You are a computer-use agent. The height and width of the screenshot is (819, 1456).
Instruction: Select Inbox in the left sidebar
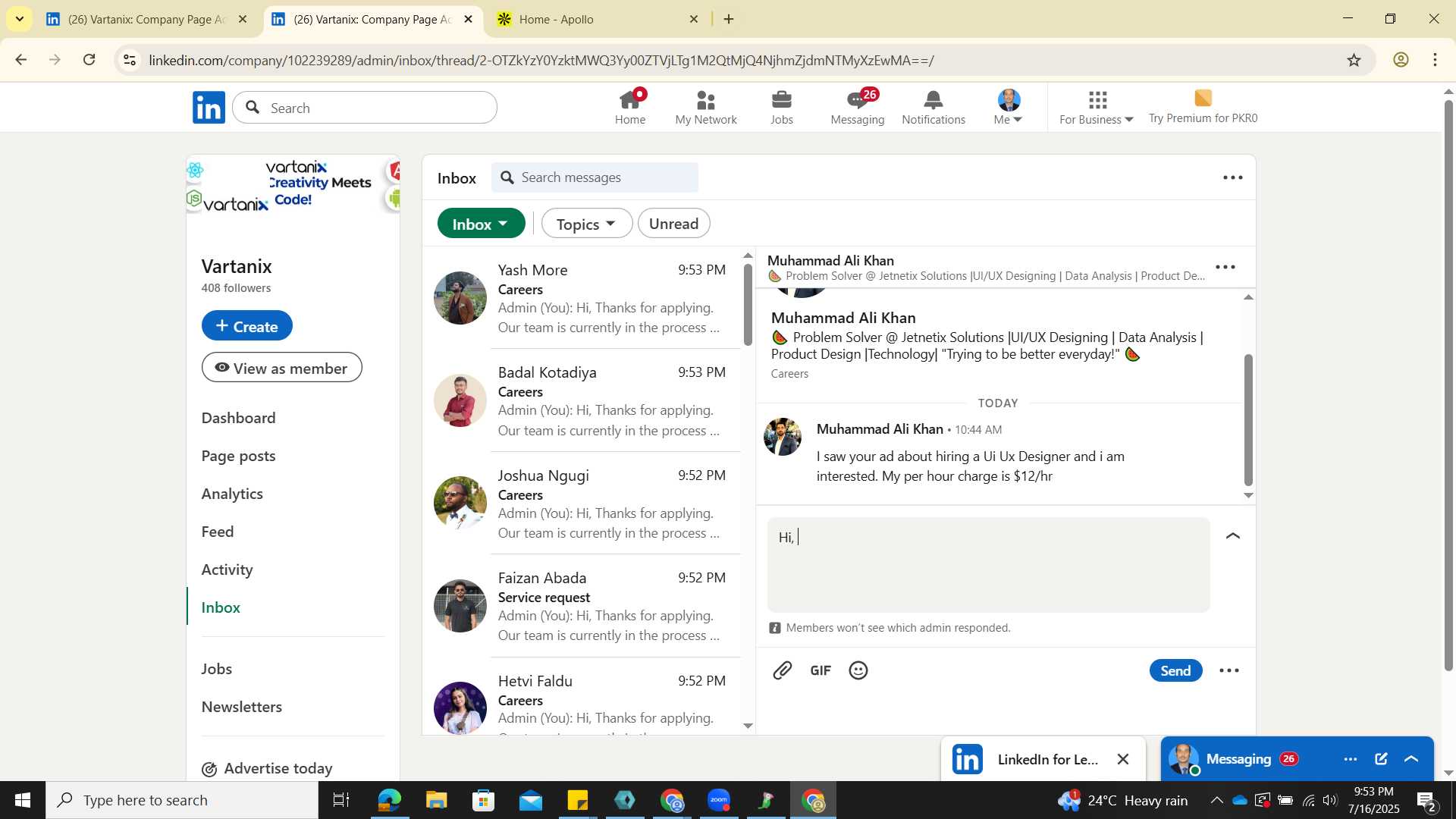coord(221,607)
